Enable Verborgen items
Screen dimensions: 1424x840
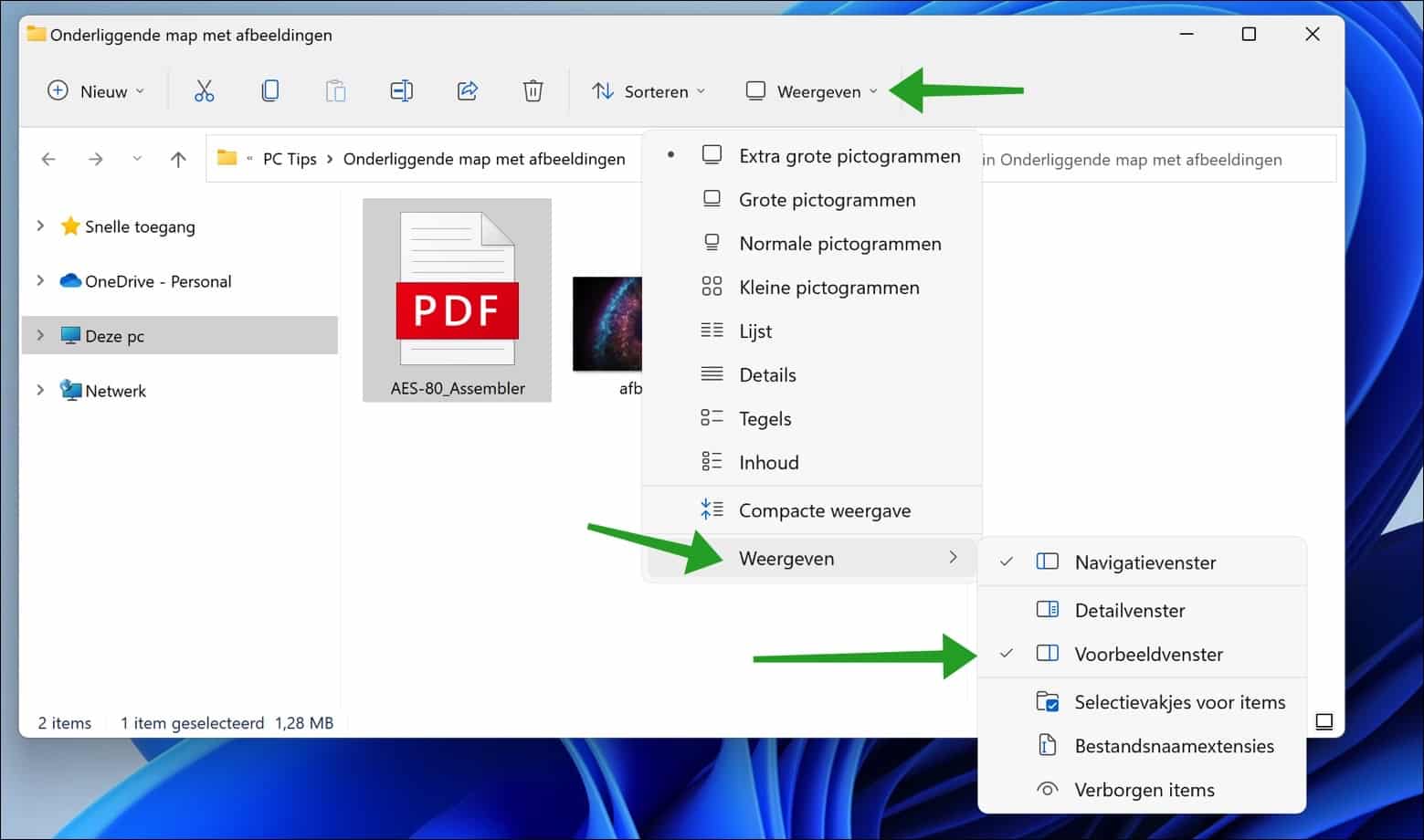(x=1144, y=789)
